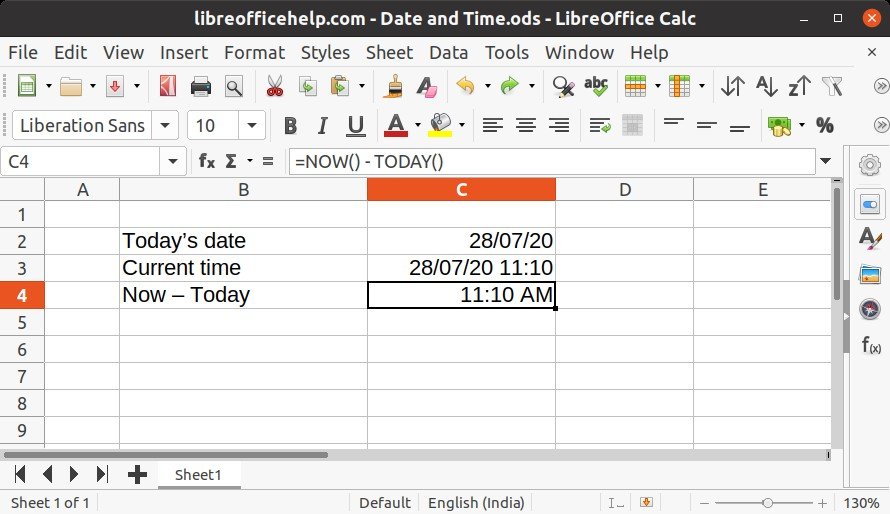Open the Paste options dropdown

tap(362, 86)
